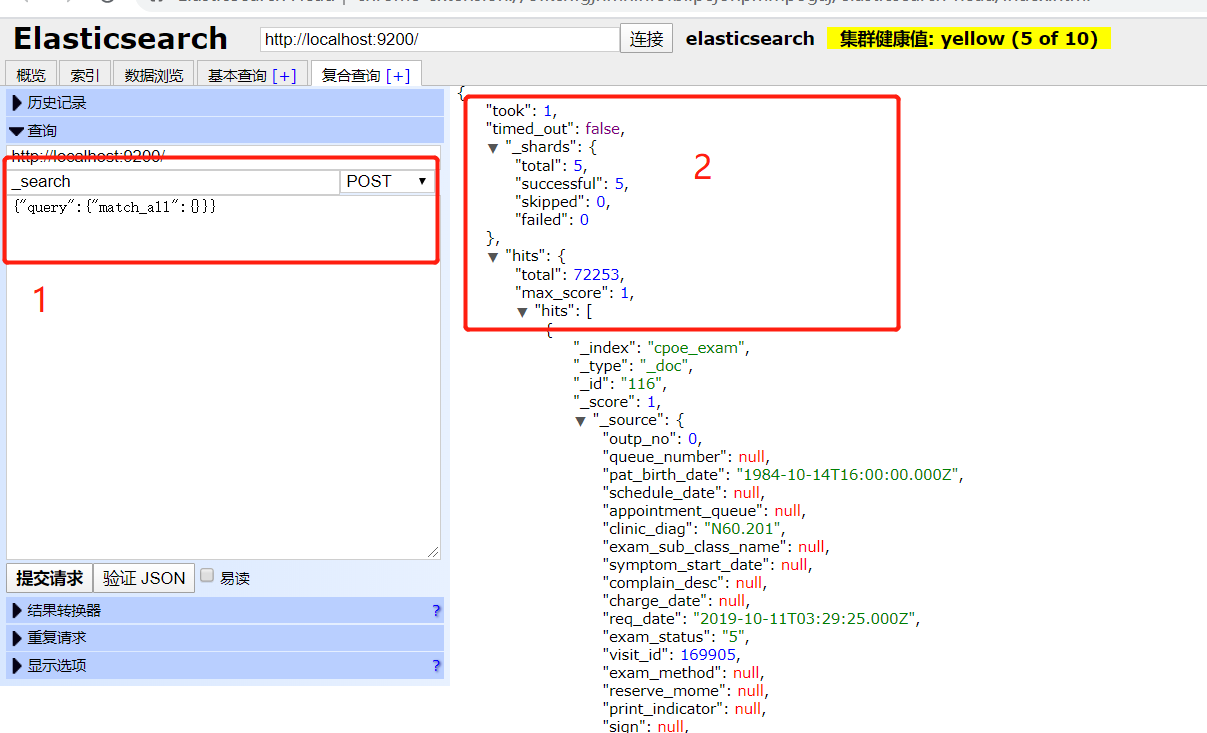
Task: Collapse the 查询 section
Action: coord(225,131)
